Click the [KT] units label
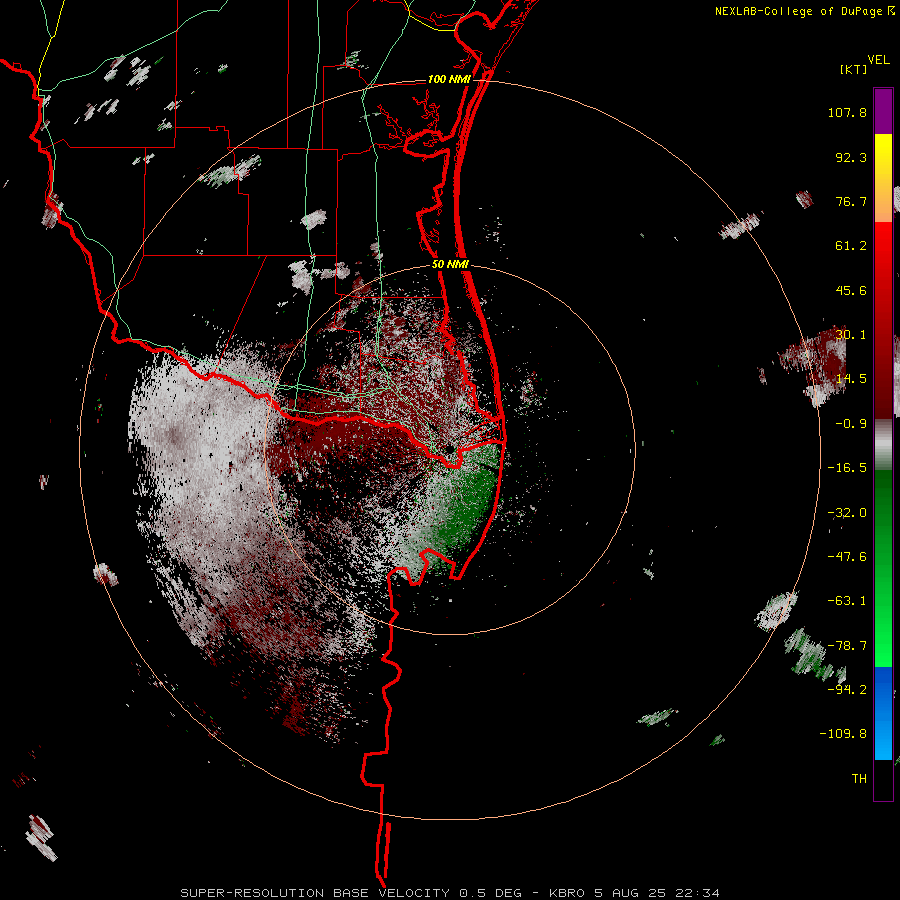The image size is (900, 900). tap(854, 69)
